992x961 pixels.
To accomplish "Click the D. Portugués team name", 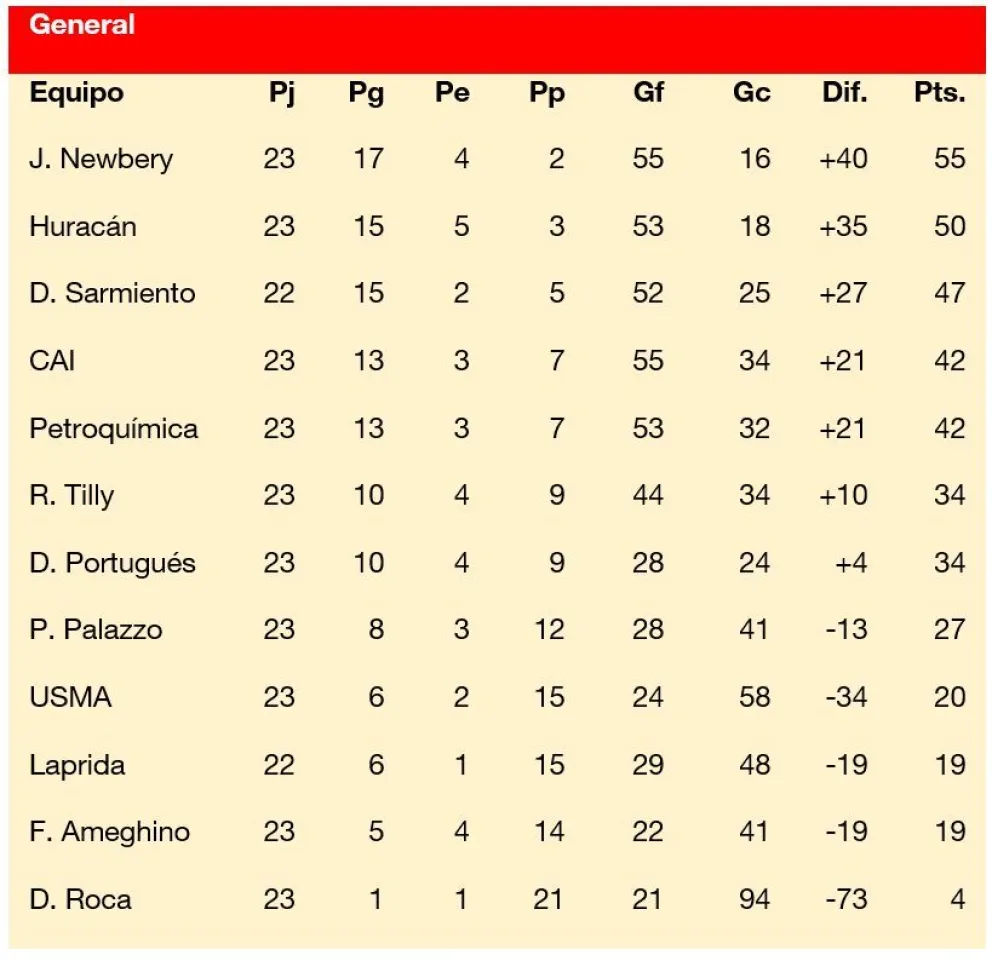I will [112, 563].
